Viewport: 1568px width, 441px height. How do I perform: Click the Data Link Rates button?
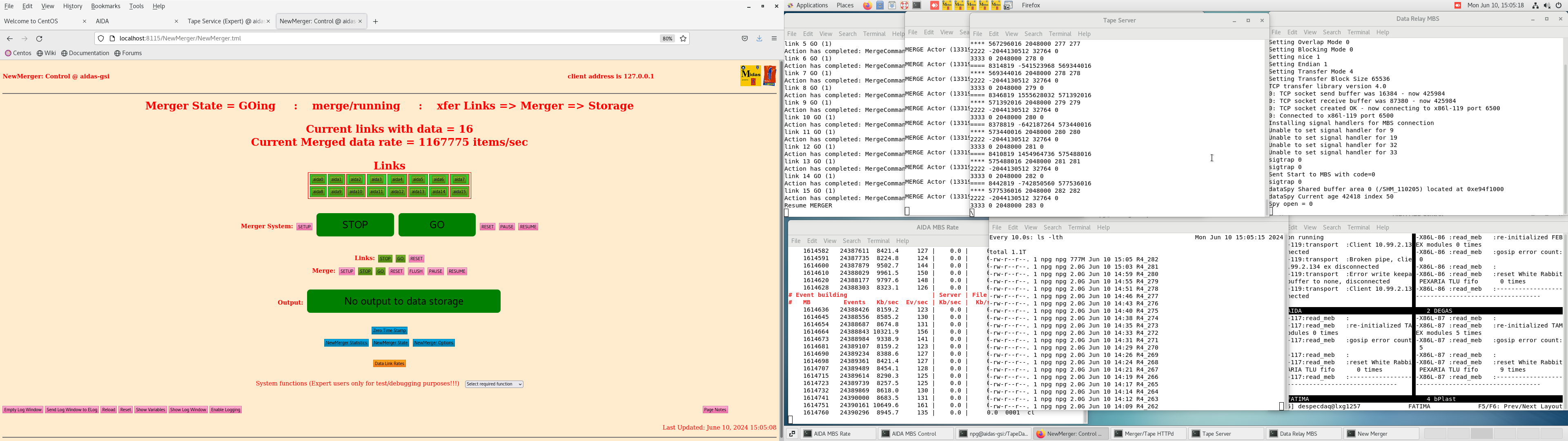click(x=390, y=364)
